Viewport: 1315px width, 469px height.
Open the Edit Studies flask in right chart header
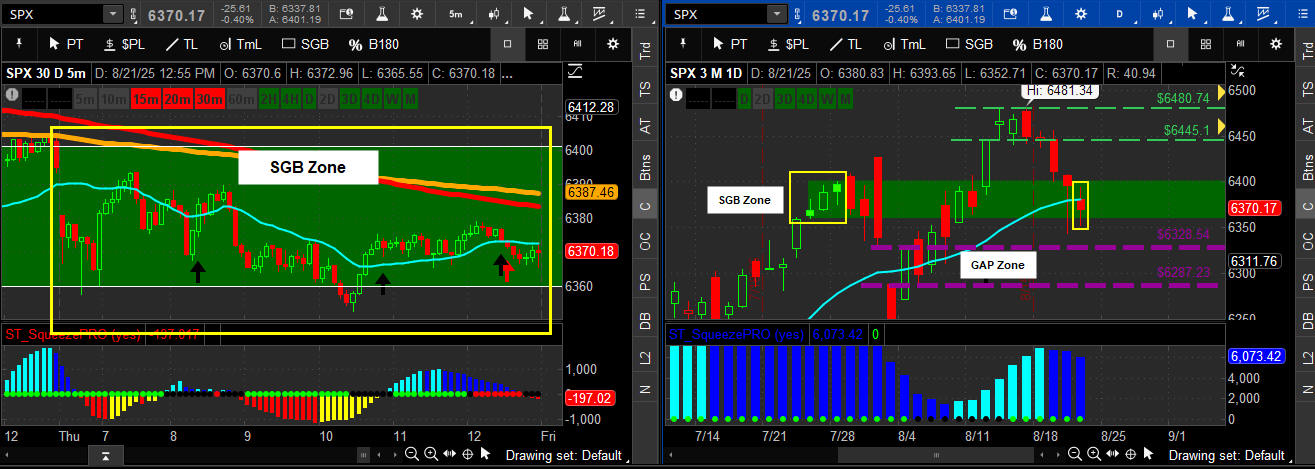1046,14
